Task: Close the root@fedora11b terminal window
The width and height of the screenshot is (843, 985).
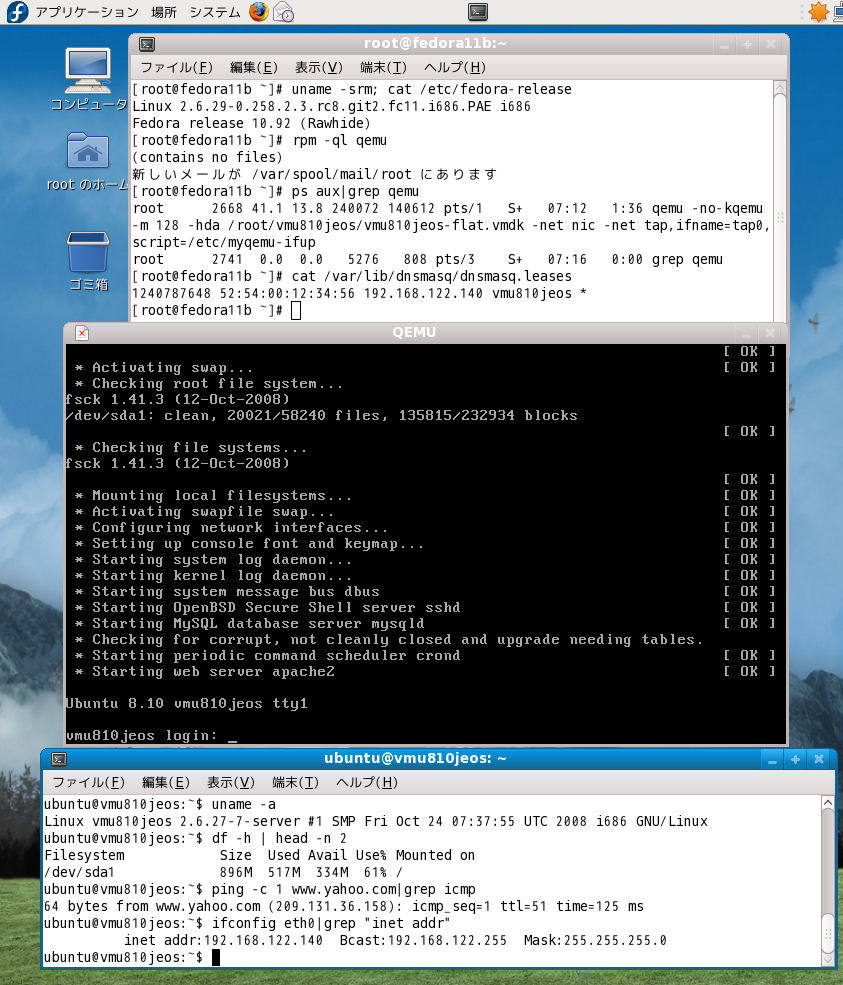Action: [771, 45]
